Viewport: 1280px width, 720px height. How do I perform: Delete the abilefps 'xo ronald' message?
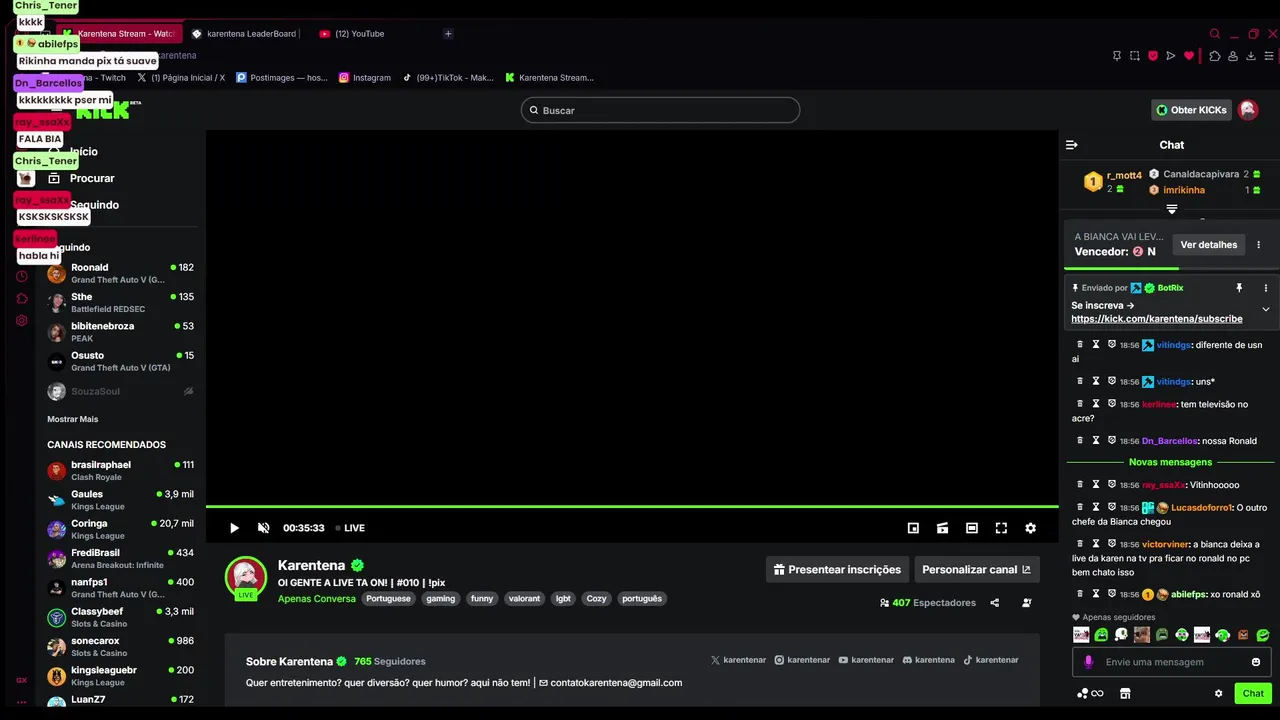[1080, 594]
